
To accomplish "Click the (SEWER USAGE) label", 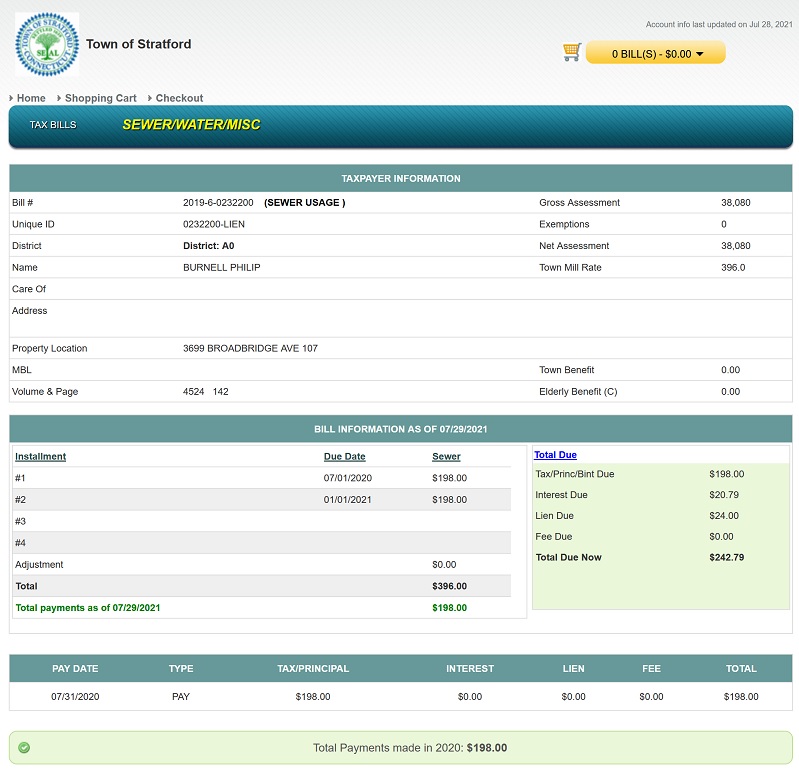I will click(305, 203).
